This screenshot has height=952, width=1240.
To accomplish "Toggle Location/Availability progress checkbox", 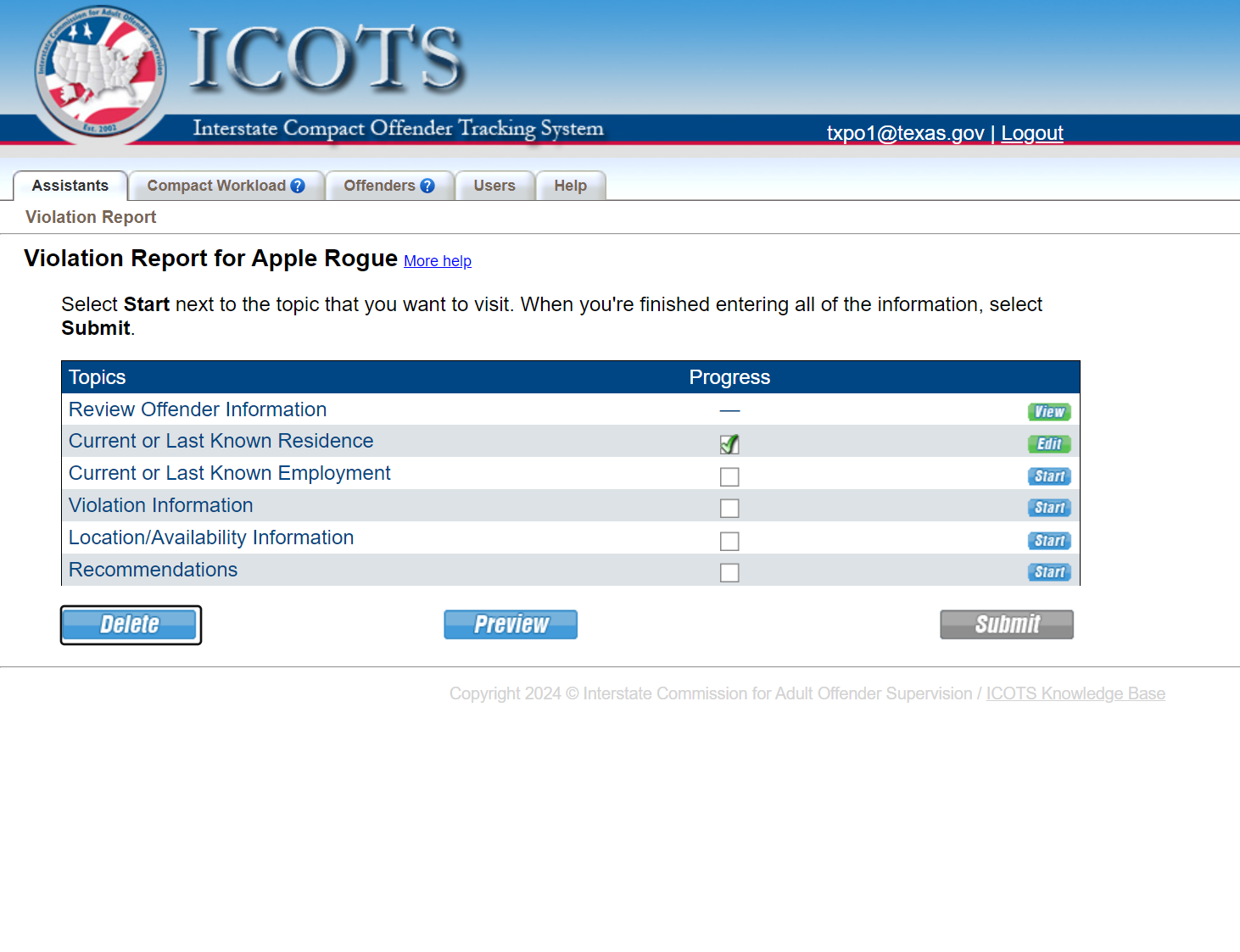I will click(729, 541).
